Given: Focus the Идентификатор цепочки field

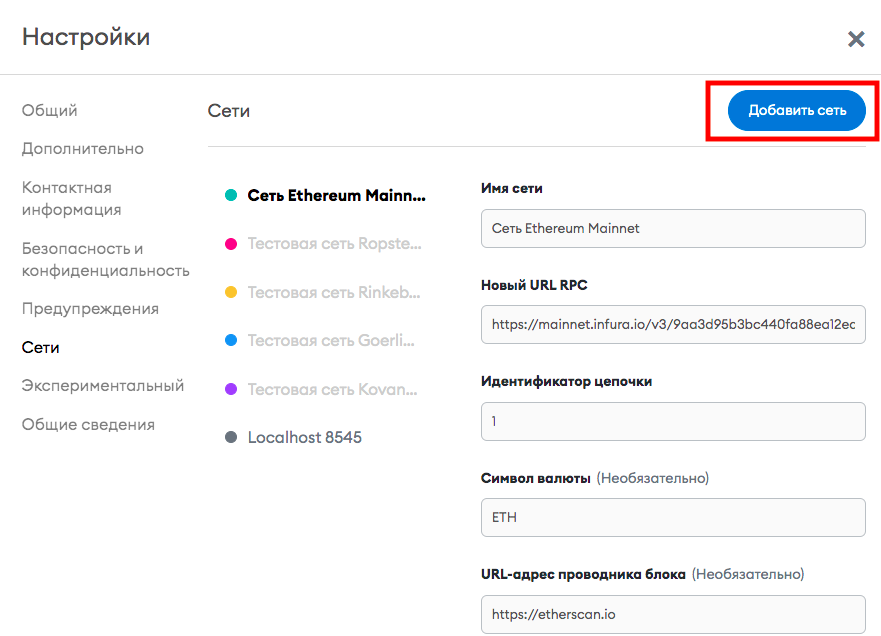Looking at the screenshot, I should [673, 421].
